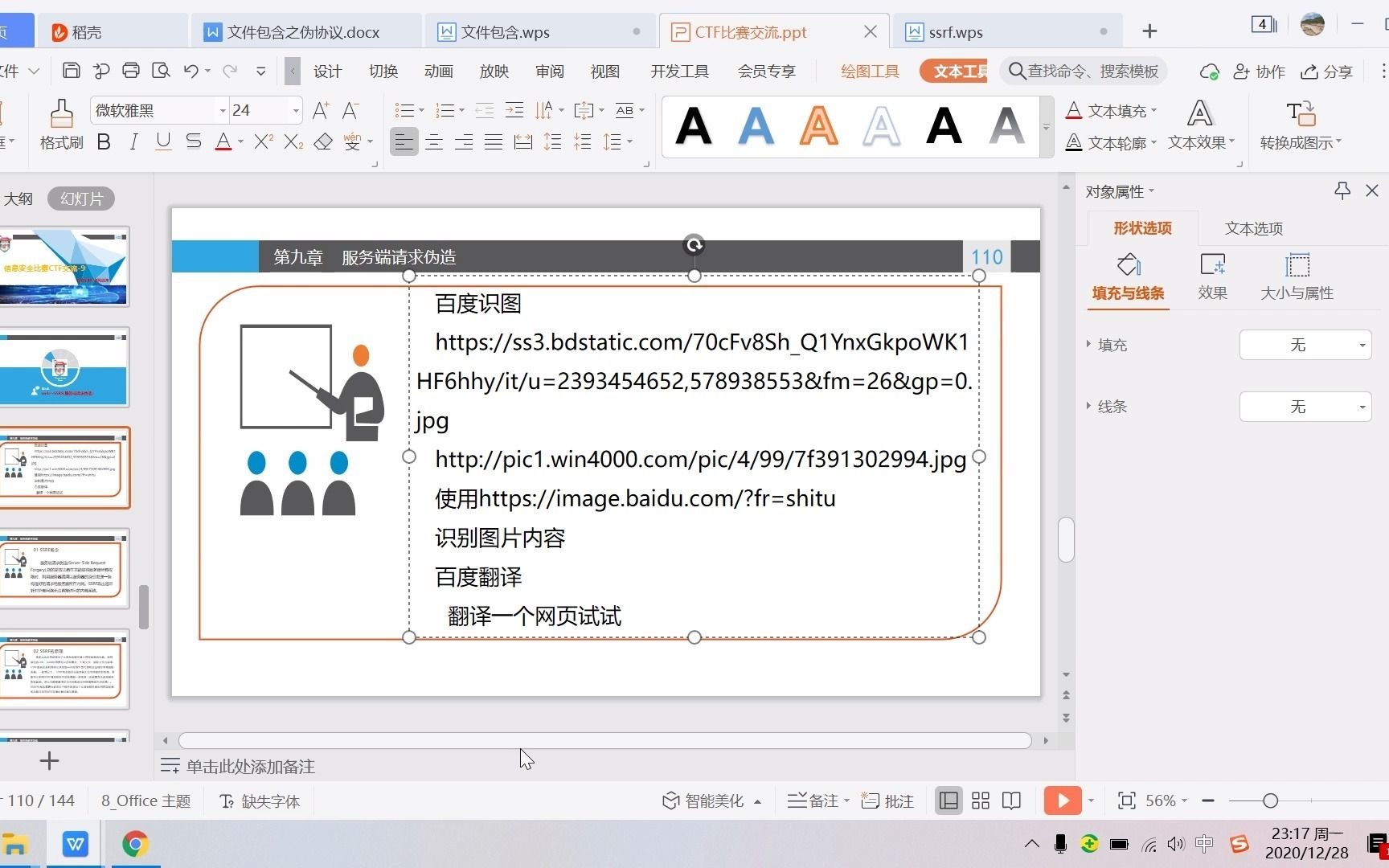
Task: Open Chrome from the taskbar
Action: tap(135, 844)
